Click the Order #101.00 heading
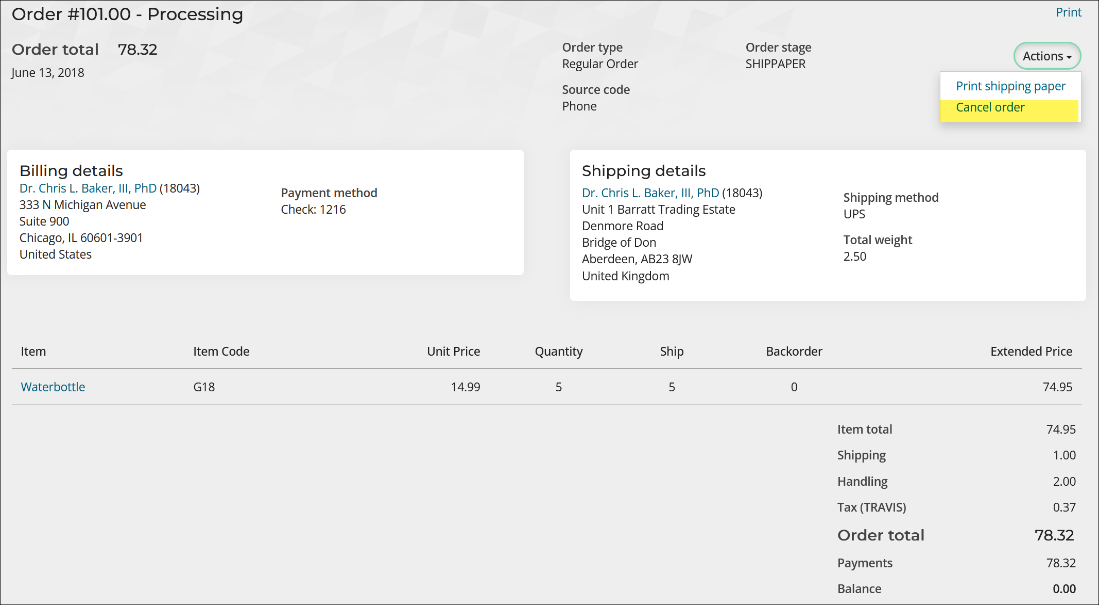 (126, 14)
